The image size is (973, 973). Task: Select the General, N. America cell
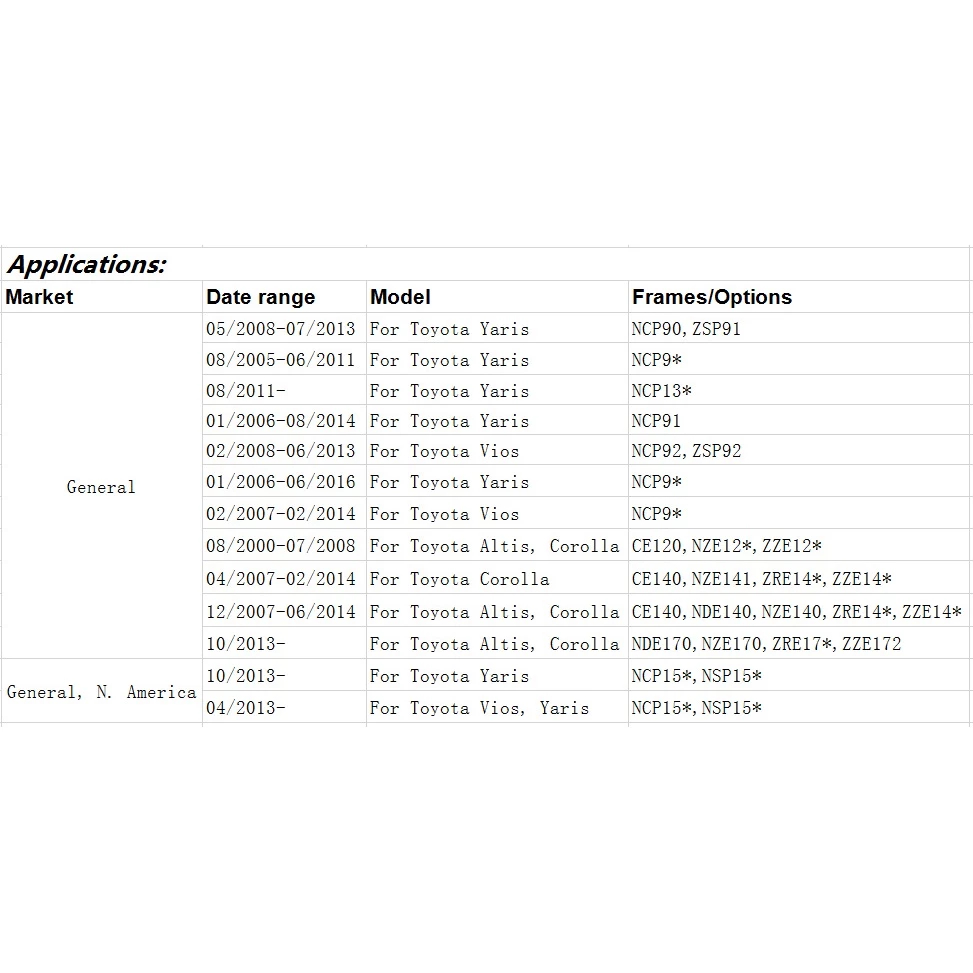102,691
